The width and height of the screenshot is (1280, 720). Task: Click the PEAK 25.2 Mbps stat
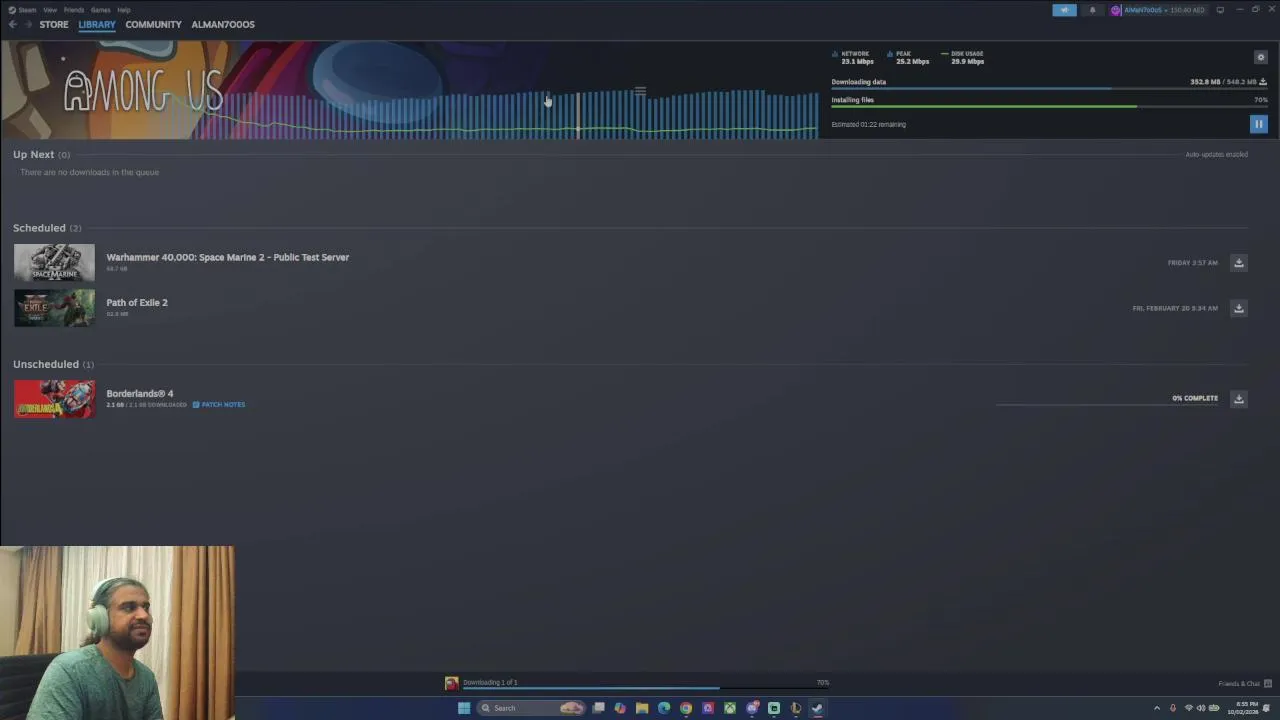coord(908,57)
